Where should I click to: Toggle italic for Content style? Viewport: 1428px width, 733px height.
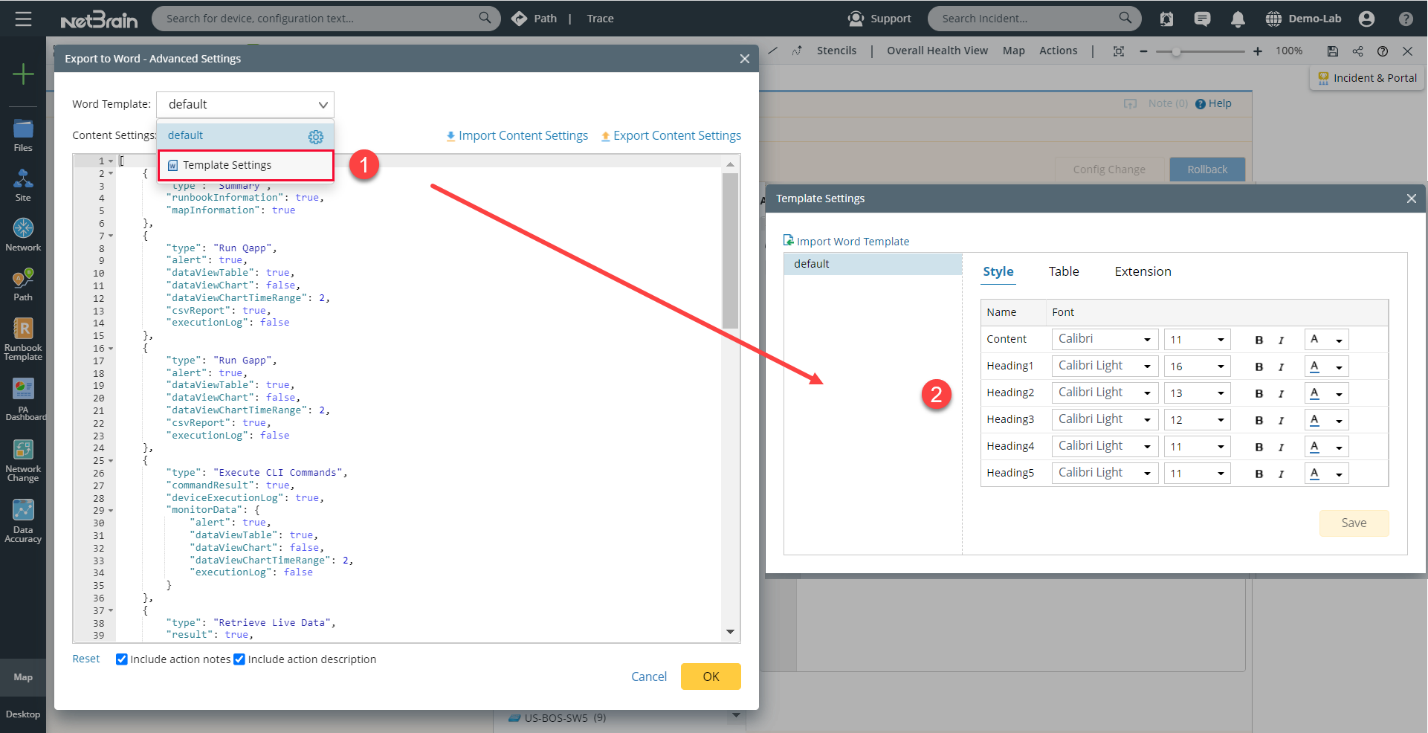[x=1281, y=340]
